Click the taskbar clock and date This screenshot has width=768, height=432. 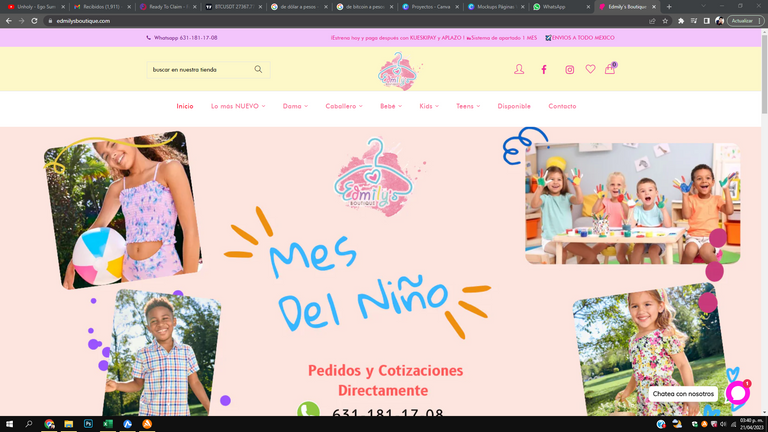(751, 424)
